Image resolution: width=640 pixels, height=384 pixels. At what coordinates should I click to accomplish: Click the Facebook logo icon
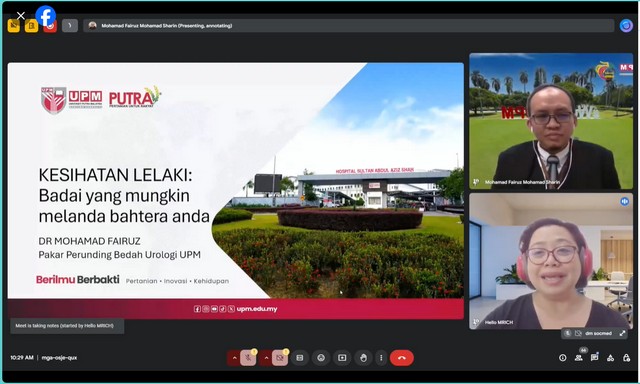(x=46, y=16)
